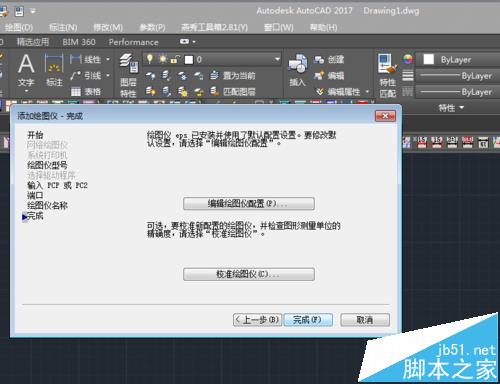This screenshot has width=500, height=384.
Task: Switch to the 精选应用 ribbon tab
Action: pos(33,42)
